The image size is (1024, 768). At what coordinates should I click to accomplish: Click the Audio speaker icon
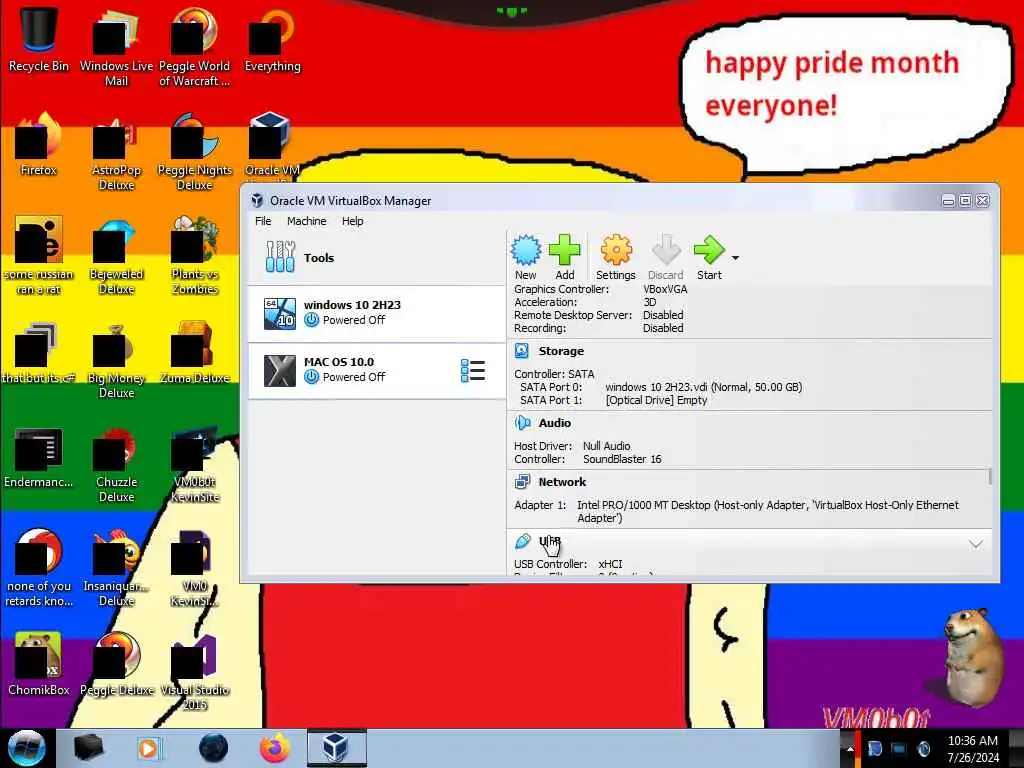pos(522,423)
